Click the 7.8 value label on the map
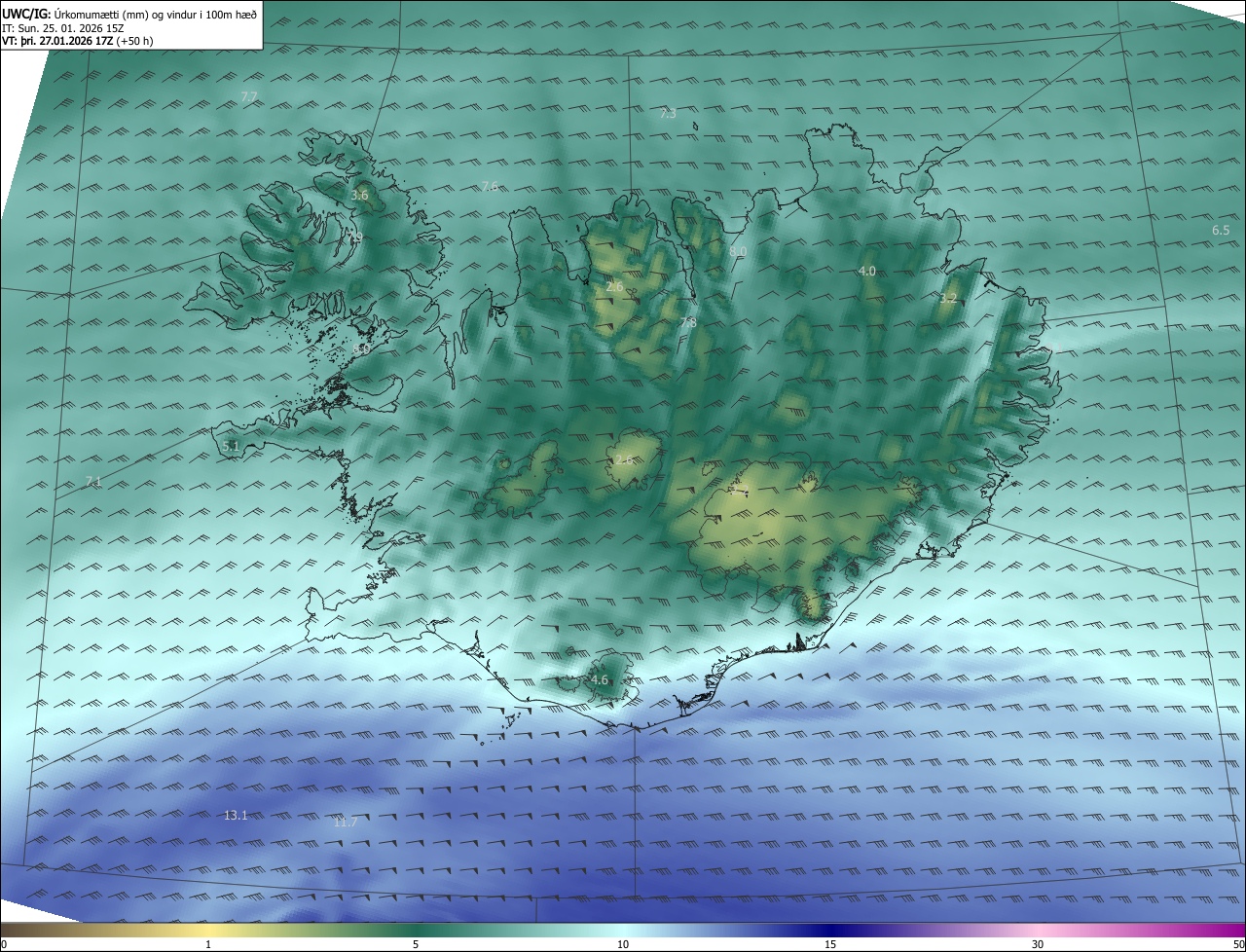Image resolution: width=1246 pixels, height=952 pixels. [687, 322]
